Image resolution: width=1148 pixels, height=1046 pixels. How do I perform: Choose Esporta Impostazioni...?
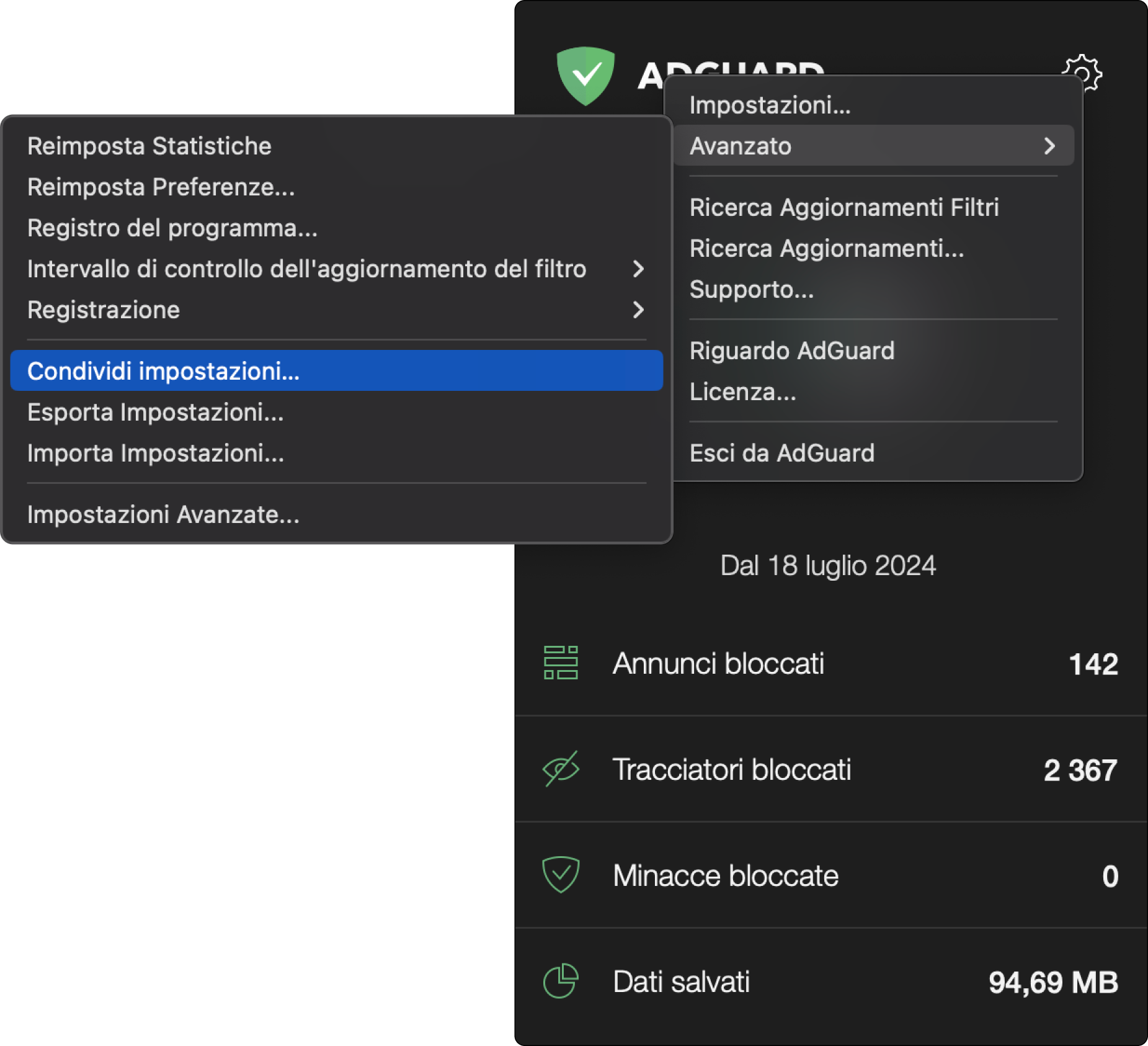[337, 412]
